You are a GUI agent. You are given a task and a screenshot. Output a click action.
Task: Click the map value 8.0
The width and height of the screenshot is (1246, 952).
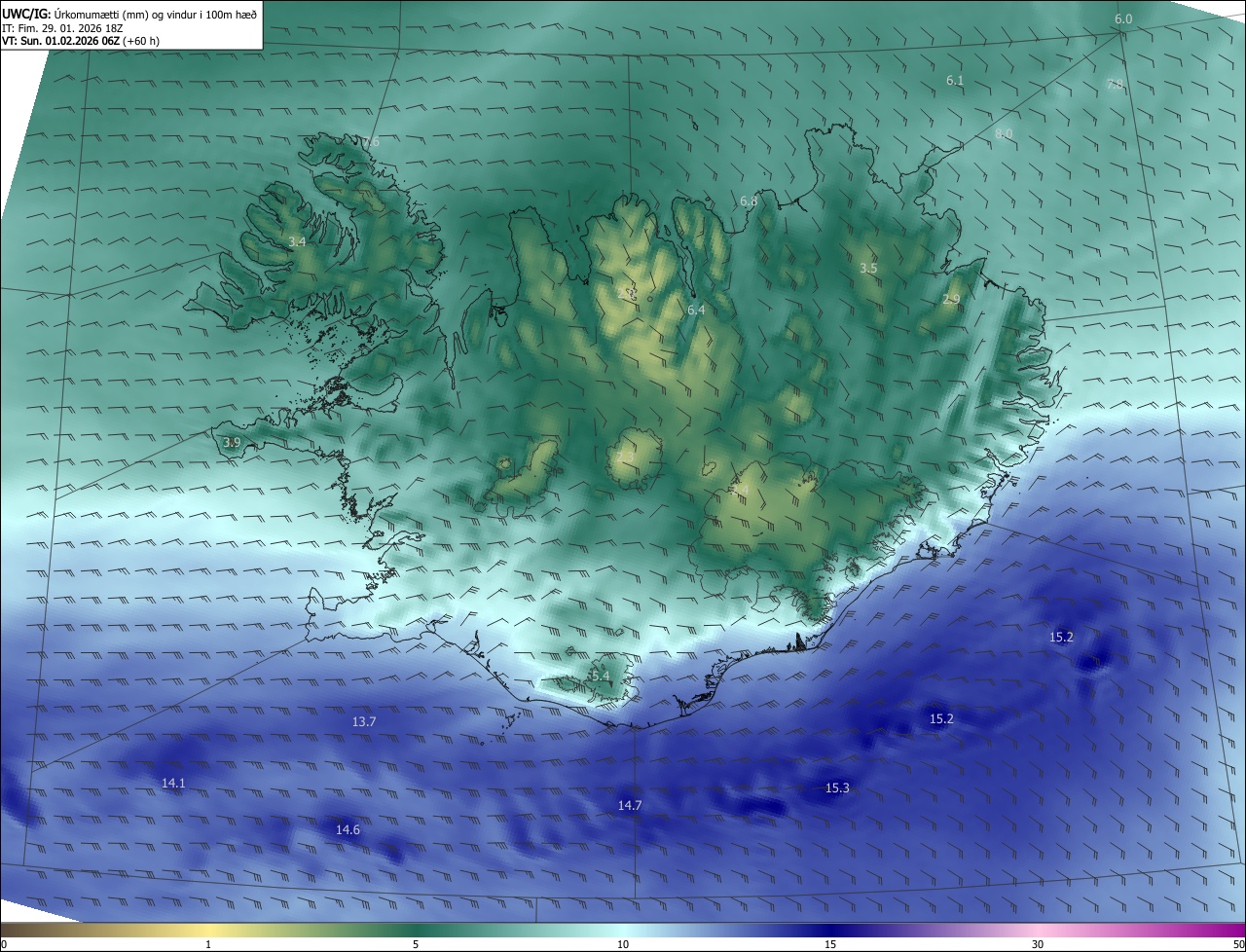[1004, 133]
